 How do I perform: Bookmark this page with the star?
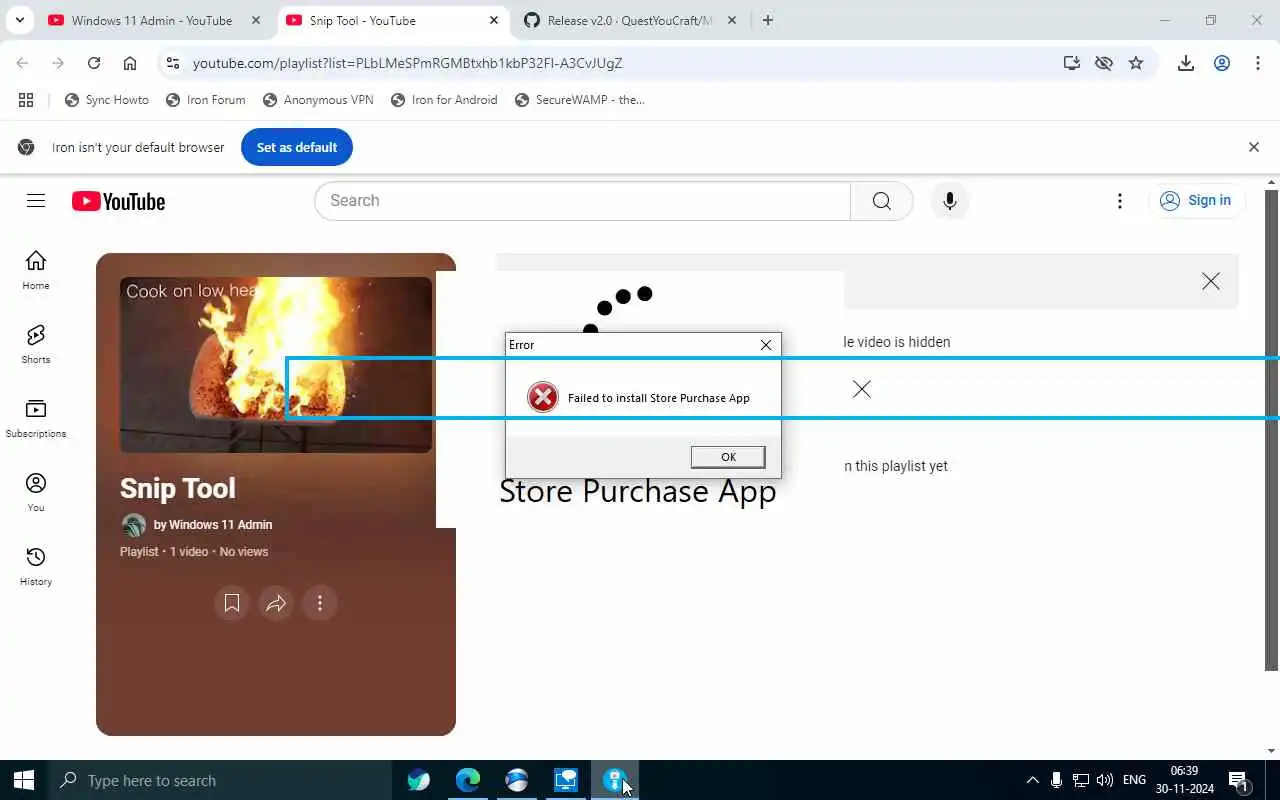1136,63
